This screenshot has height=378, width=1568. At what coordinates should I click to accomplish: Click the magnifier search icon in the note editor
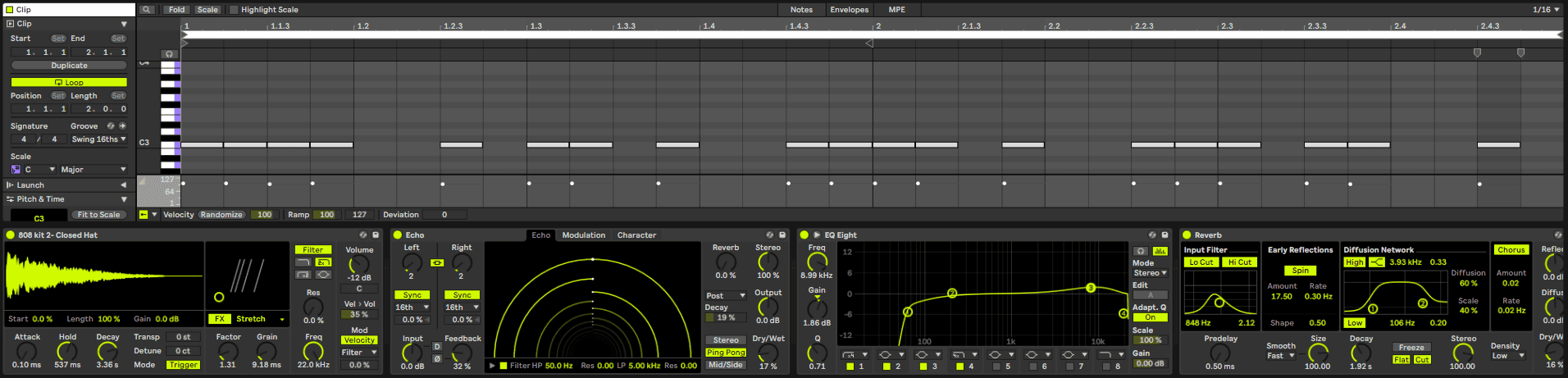[x=147, y=10]
